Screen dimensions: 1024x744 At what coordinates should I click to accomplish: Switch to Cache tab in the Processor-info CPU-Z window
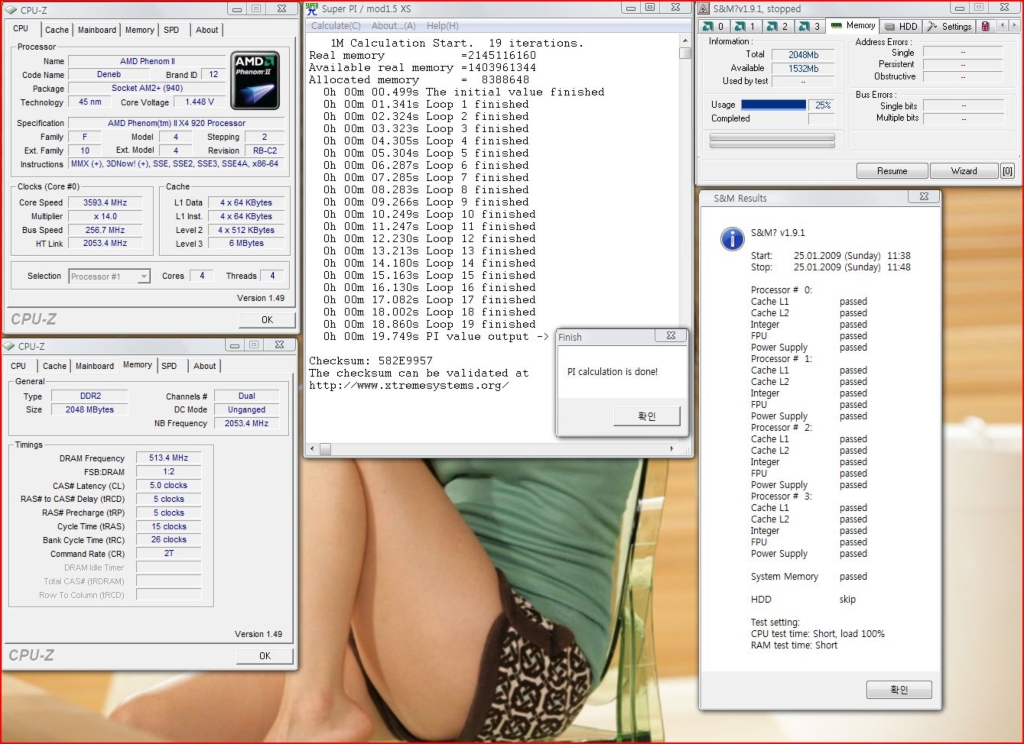click(x=57, y=30)
